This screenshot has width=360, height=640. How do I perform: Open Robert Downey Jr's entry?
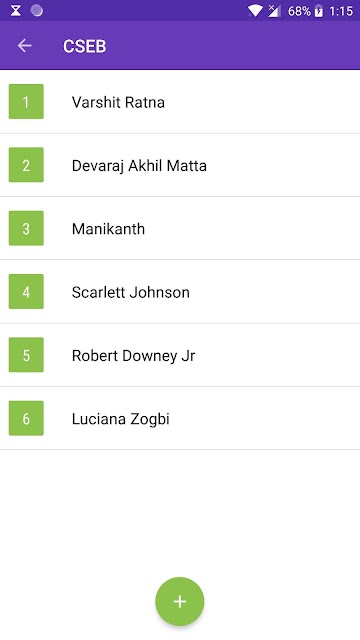[180, 355]
